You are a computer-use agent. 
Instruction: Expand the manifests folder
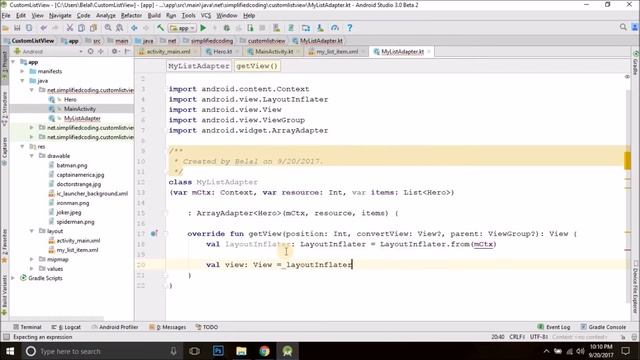tap(22, 71)
